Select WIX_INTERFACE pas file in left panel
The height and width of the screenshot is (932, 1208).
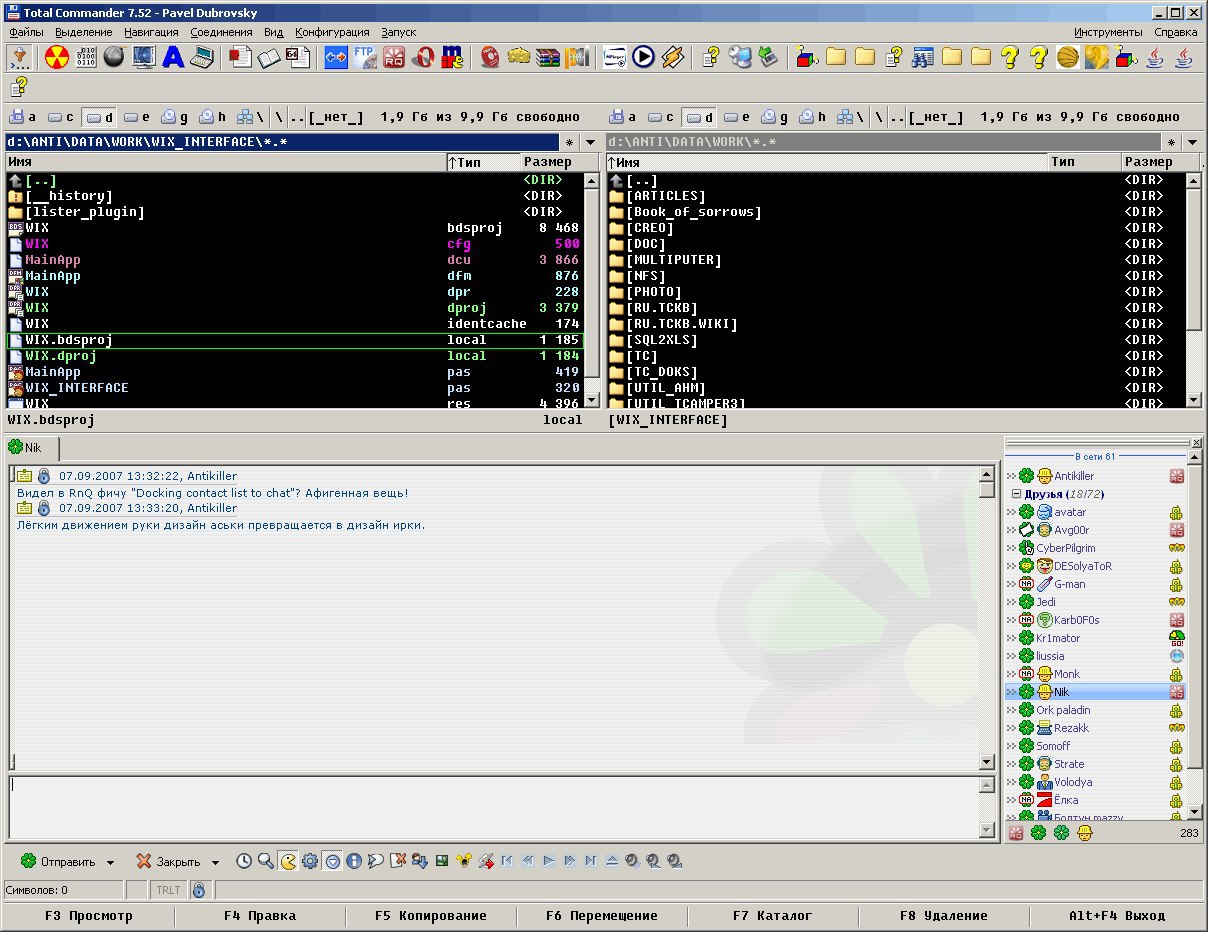point(294,388)
